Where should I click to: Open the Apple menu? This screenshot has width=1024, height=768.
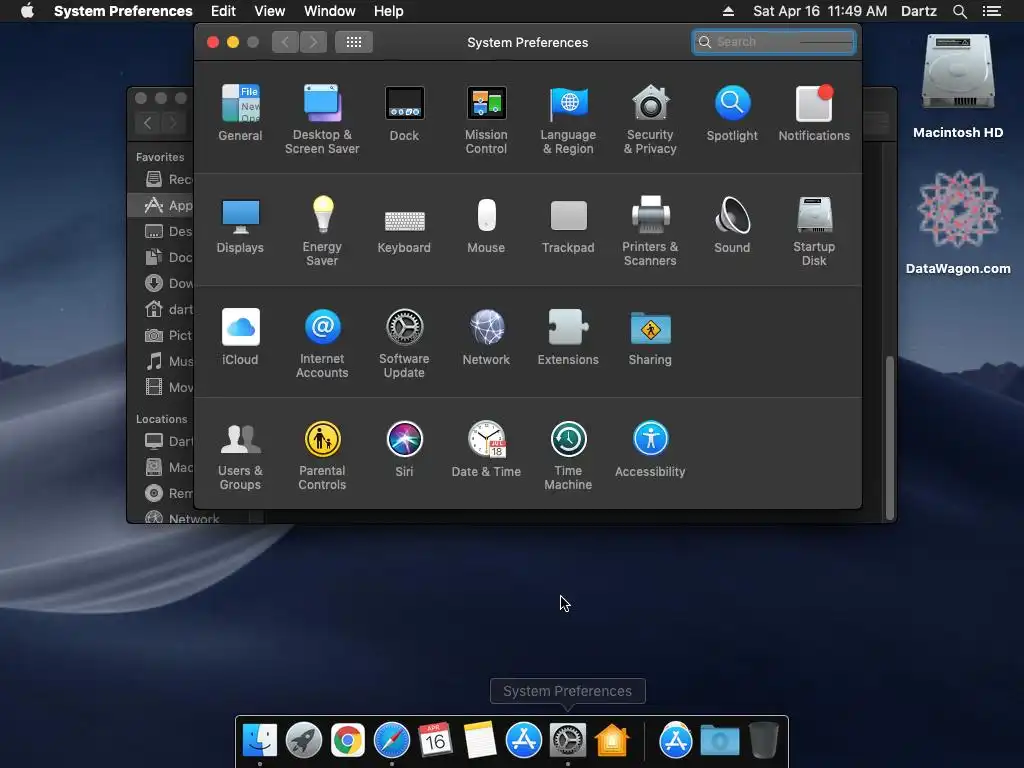click(x=27, y=11)
